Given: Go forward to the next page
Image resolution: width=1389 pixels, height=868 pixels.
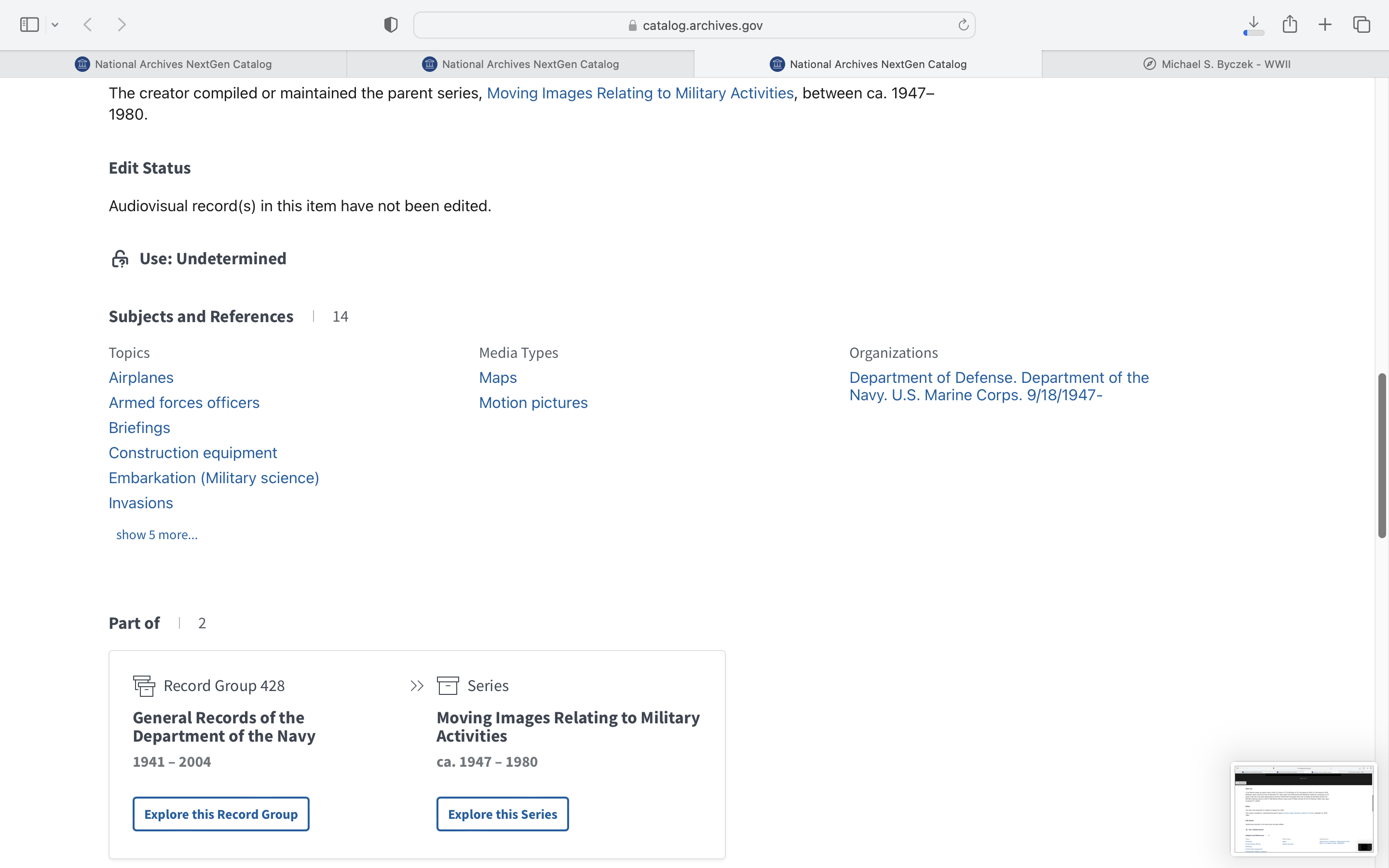Looking at the screenshot, I should click(121, 25).
